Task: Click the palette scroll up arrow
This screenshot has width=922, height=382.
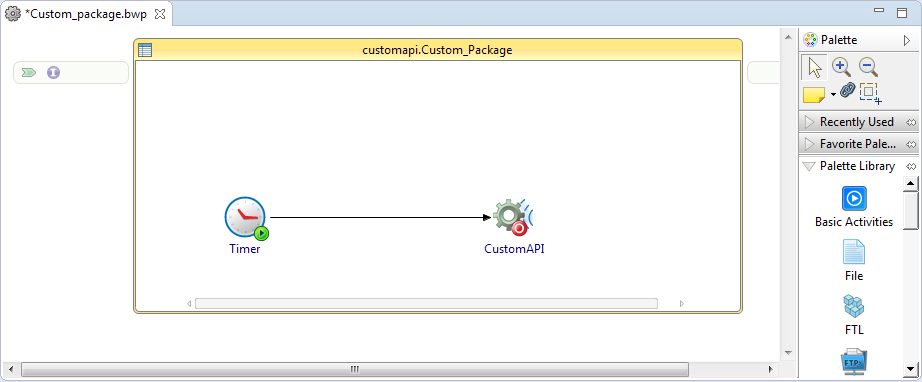Action: pos(911,184)
